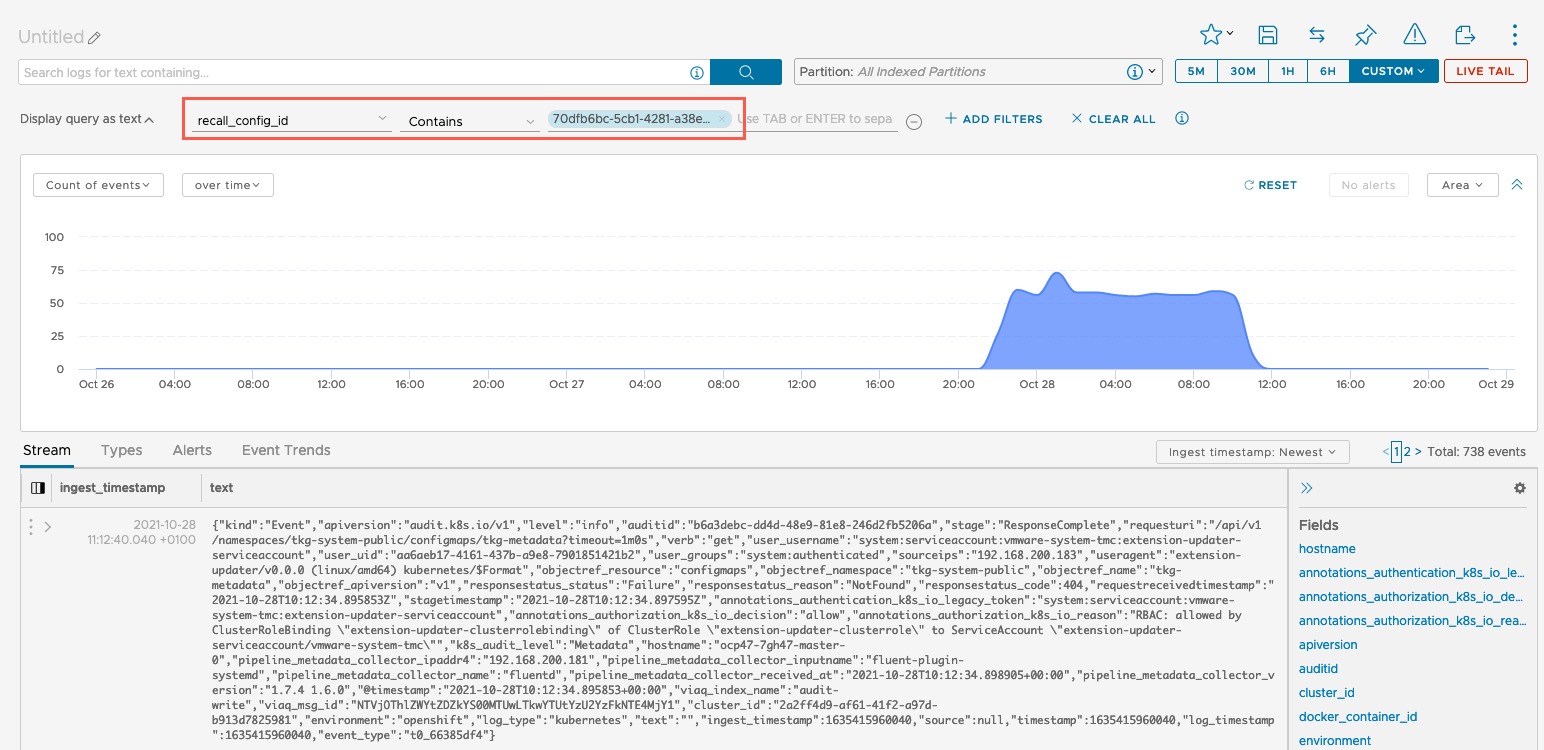The height and width of the screenshot is (750, 1544).
Task: Collapse the Fields panel double arrow
Action: tap(1306, 488)
